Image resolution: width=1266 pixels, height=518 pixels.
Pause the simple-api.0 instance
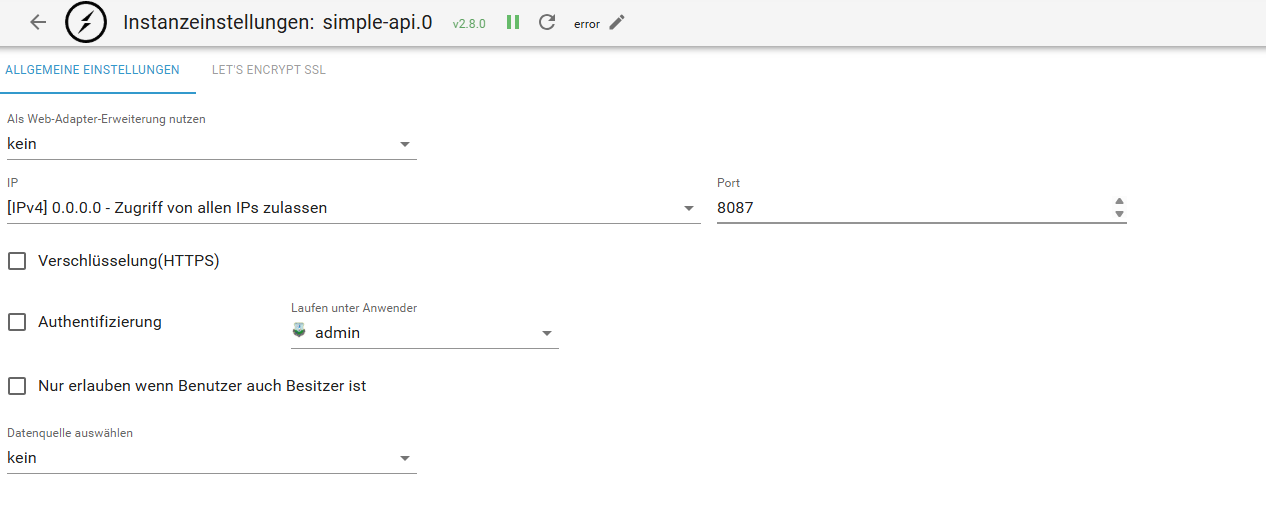pos(513,22)
